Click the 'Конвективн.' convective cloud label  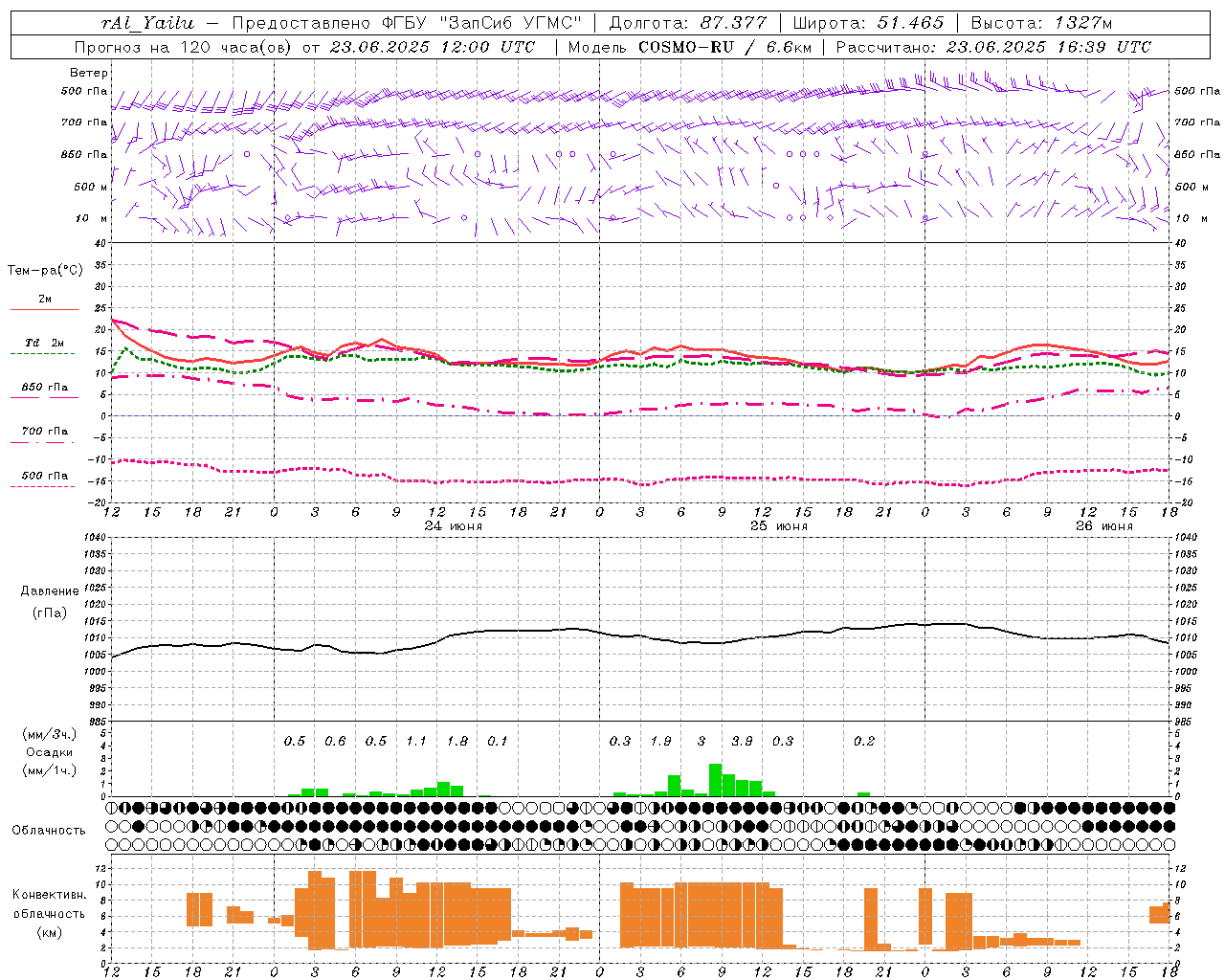[x=49, y=895]
